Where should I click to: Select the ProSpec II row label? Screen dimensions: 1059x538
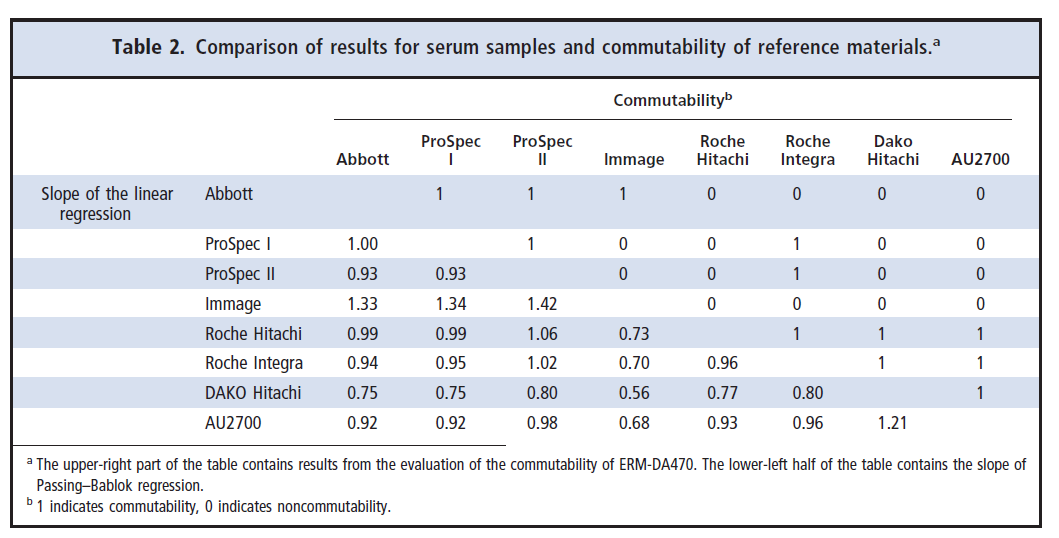tap(240, 274)
